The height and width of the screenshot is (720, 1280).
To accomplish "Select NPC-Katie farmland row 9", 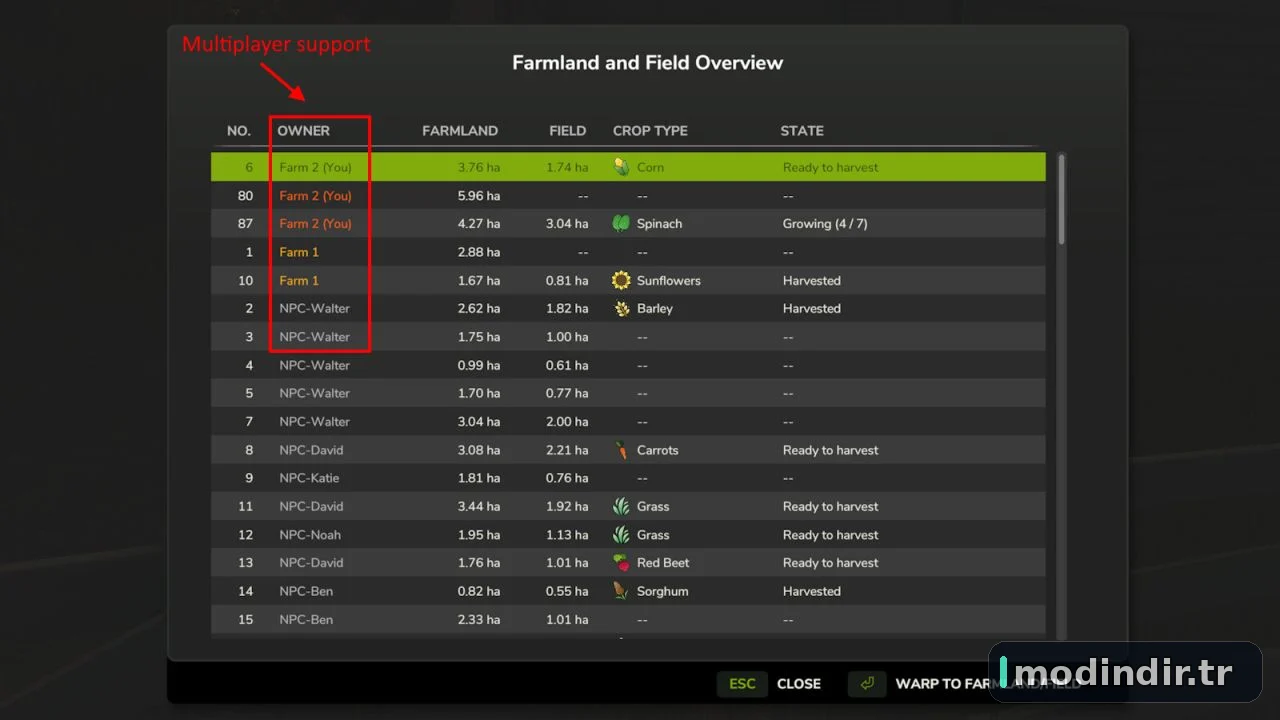I will point(628,478).
